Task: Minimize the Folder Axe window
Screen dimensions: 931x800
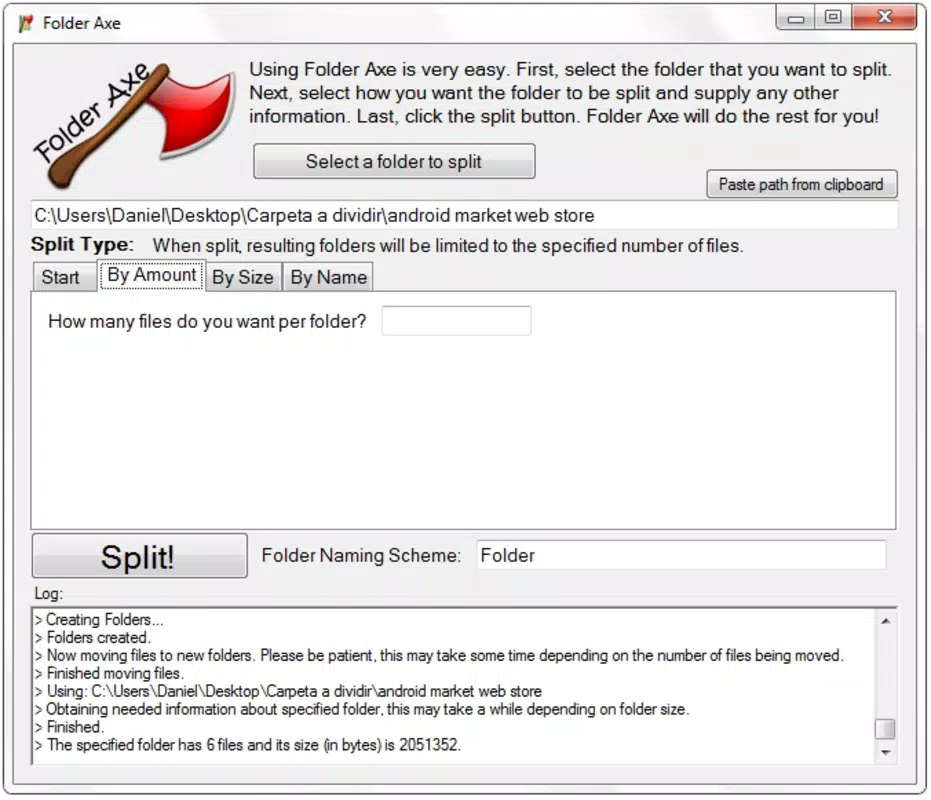Action: (x=796, y=18)
